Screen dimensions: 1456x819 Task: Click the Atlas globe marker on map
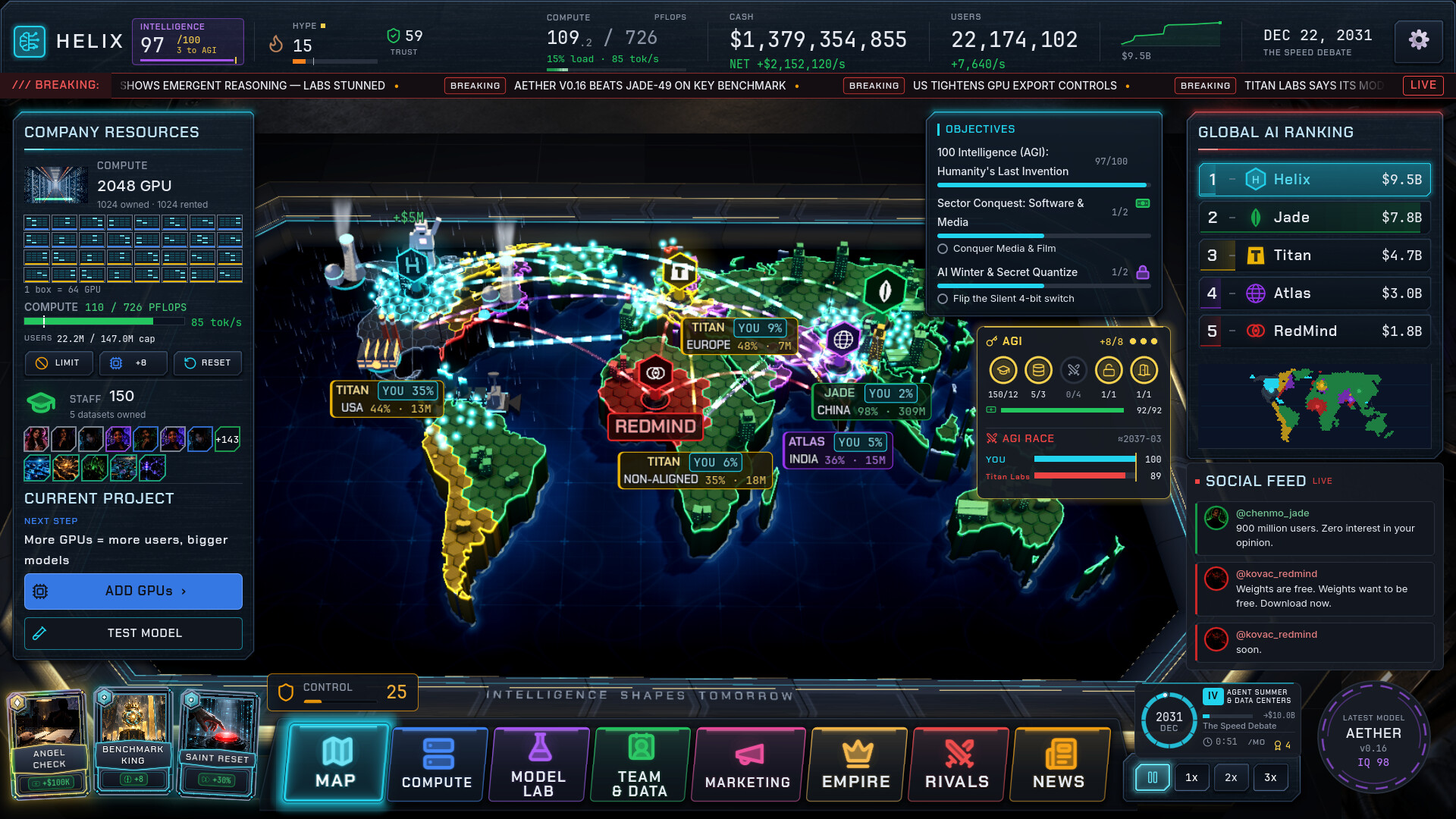pos(843,340)
